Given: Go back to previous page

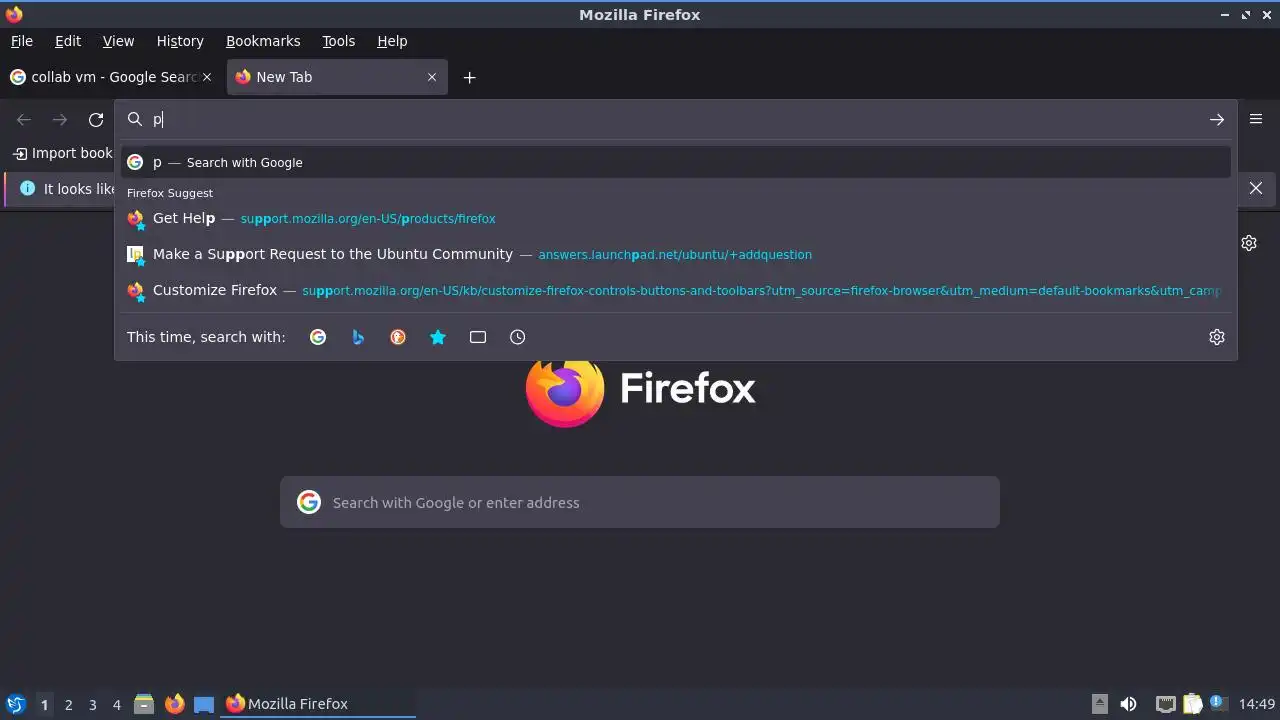Looking at the screenshot, I should click(x=24, y=120).
